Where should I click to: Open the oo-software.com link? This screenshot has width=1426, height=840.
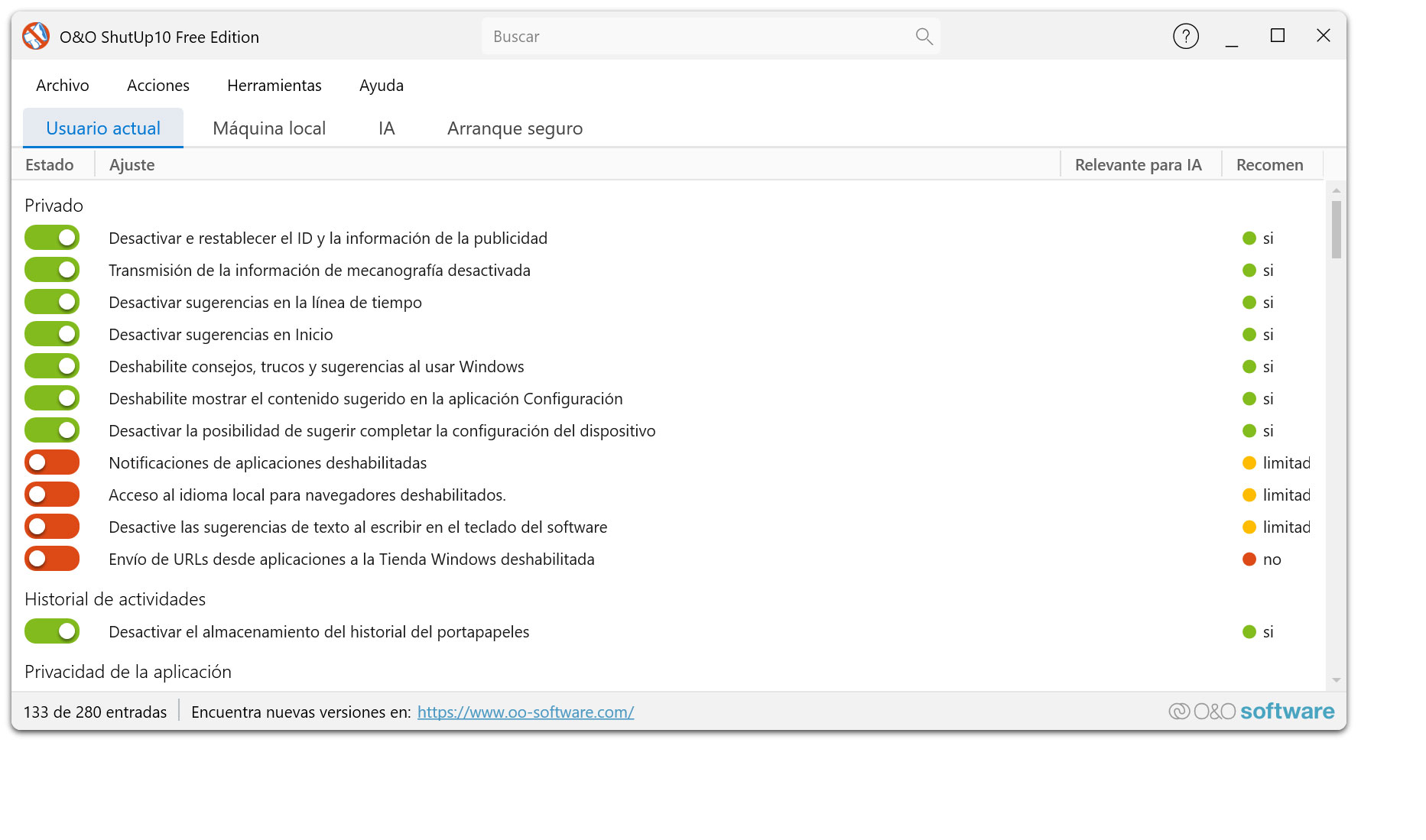[x=525, y=712]
